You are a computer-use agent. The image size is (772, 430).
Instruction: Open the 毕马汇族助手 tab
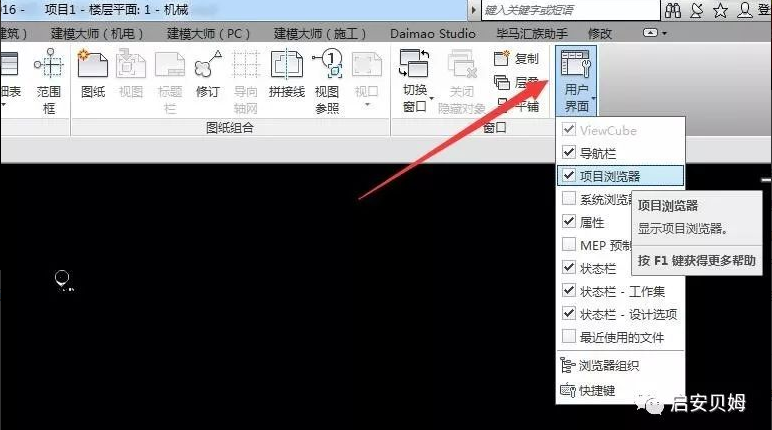[532, 33]
